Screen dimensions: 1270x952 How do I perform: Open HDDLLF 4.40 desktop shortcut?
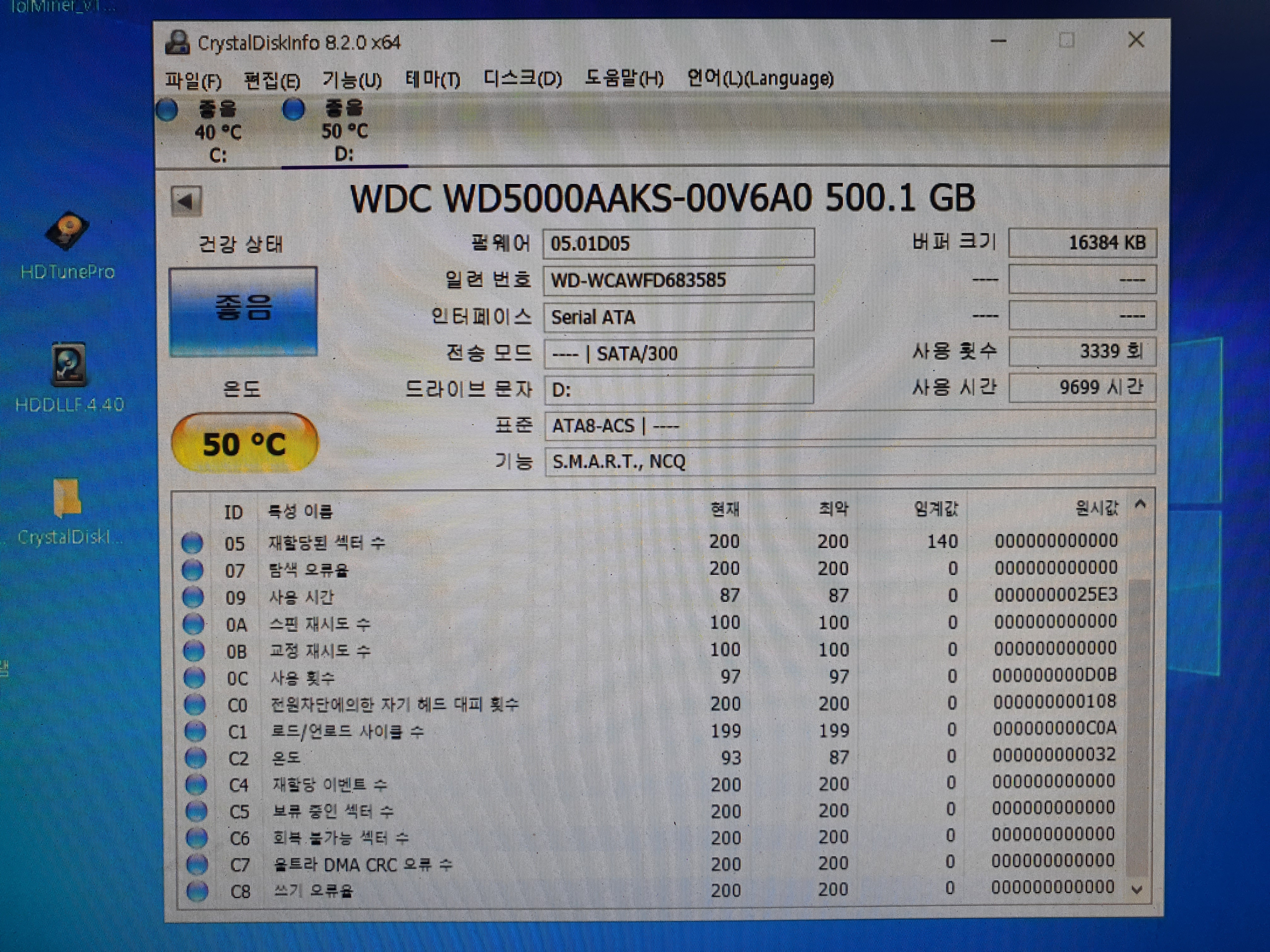(68, 365)
